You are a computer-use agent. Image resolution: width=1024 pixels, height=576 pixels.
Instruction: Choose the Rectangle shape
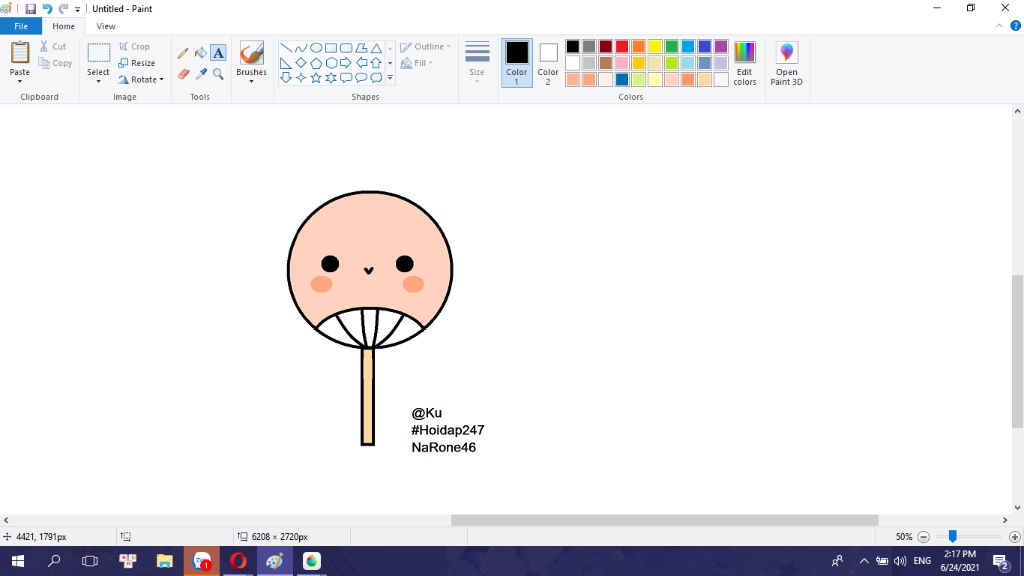click(331, 48)
